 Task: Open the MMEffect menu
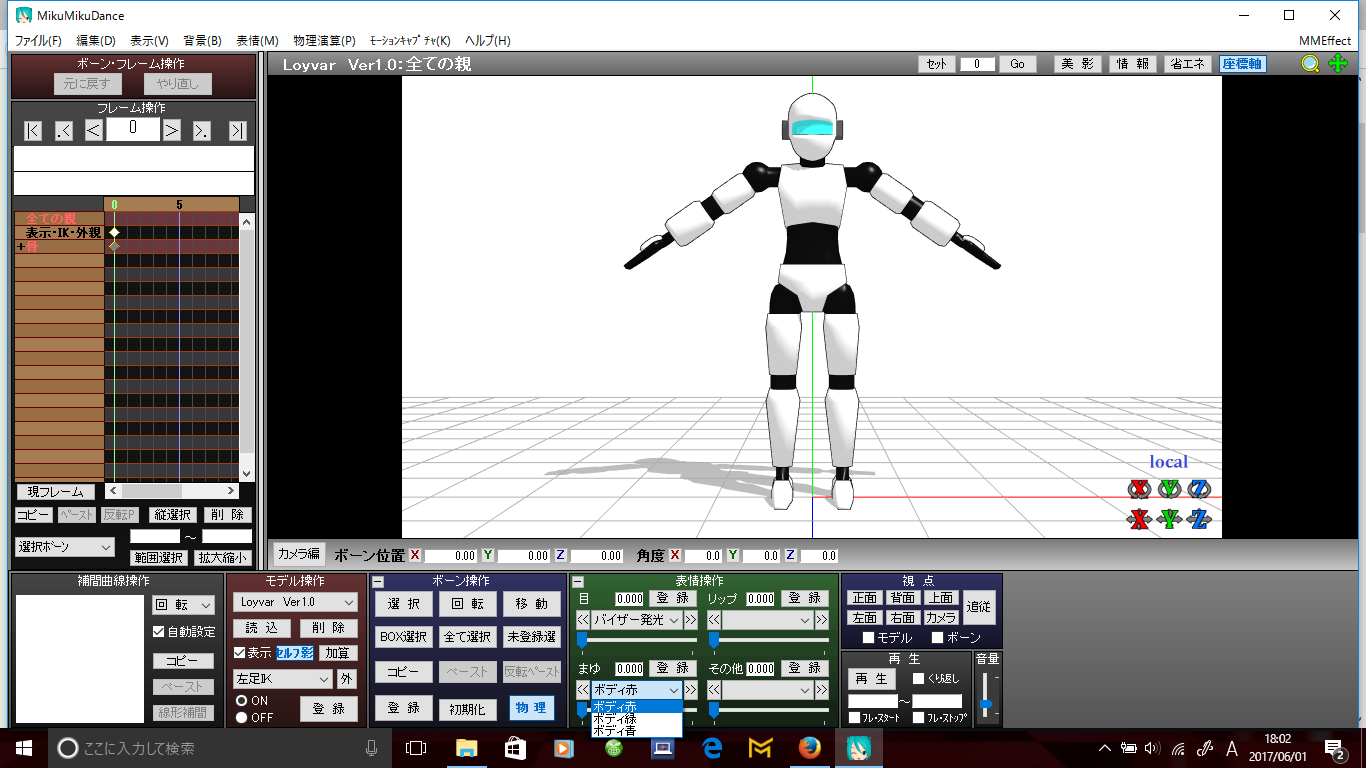1325,41
